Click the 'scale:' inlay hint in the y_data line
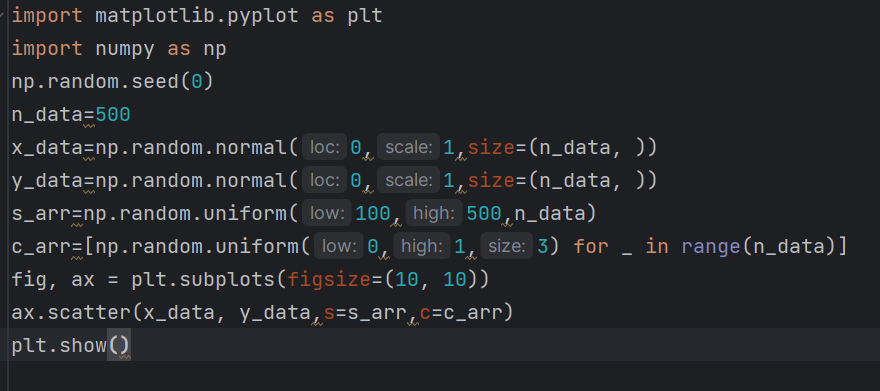Viewport: 880px width, 391px height. (408, 181)
